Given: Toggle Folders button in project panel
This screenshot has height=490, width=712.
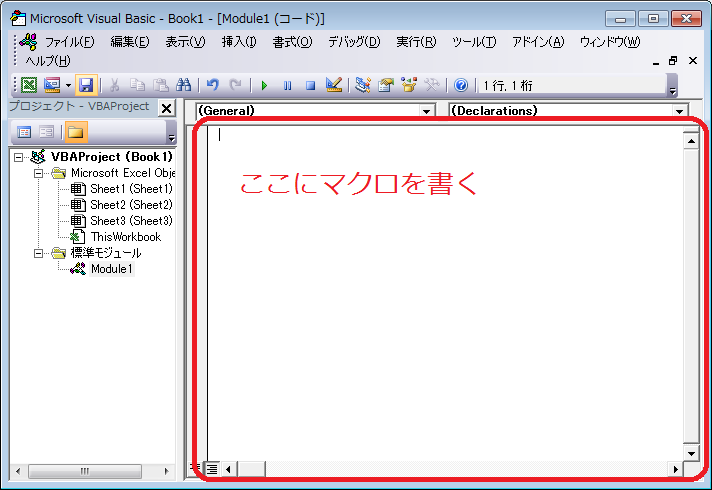Looking at the screenshot, I should click(76, 132).
